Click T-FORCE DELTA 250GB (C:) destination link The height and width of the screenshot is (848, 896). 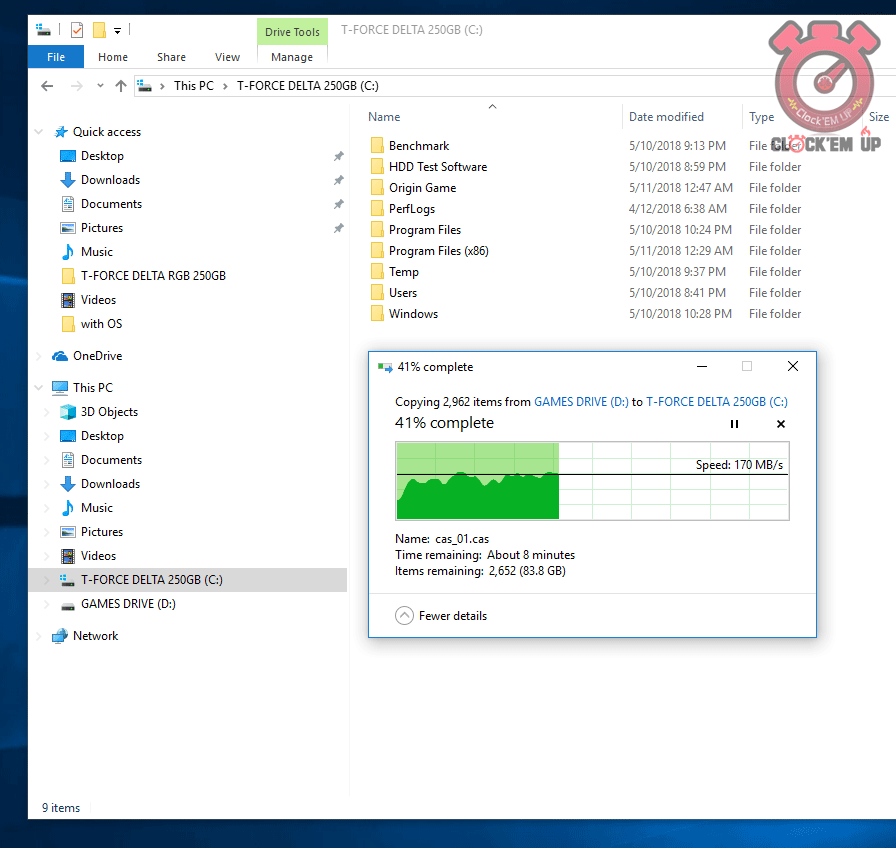coord(716,402)
